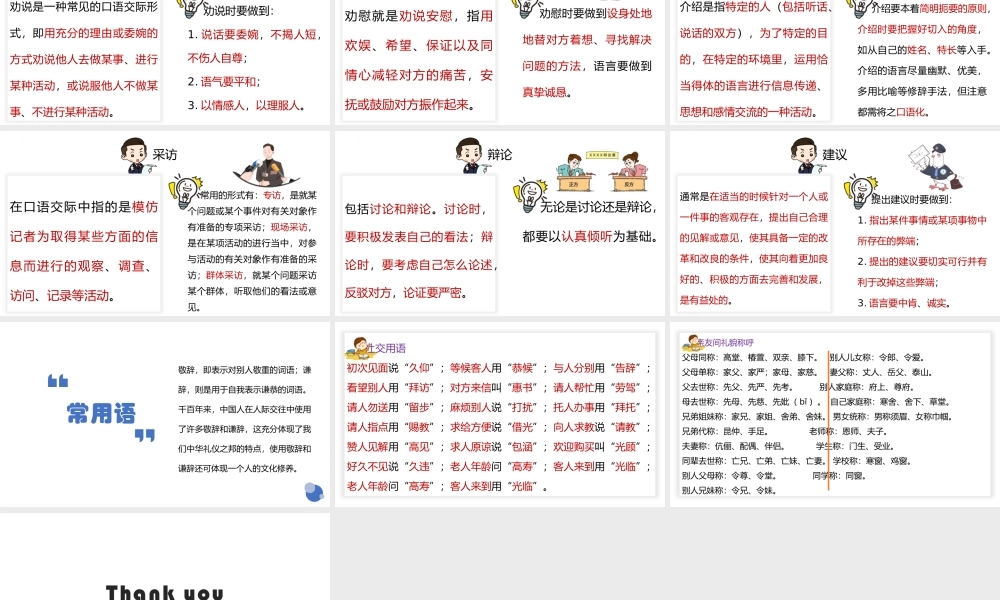Click the reading child icon beside 社交用语
This screenshot has height=600, width=1000.
click(359, 348)
